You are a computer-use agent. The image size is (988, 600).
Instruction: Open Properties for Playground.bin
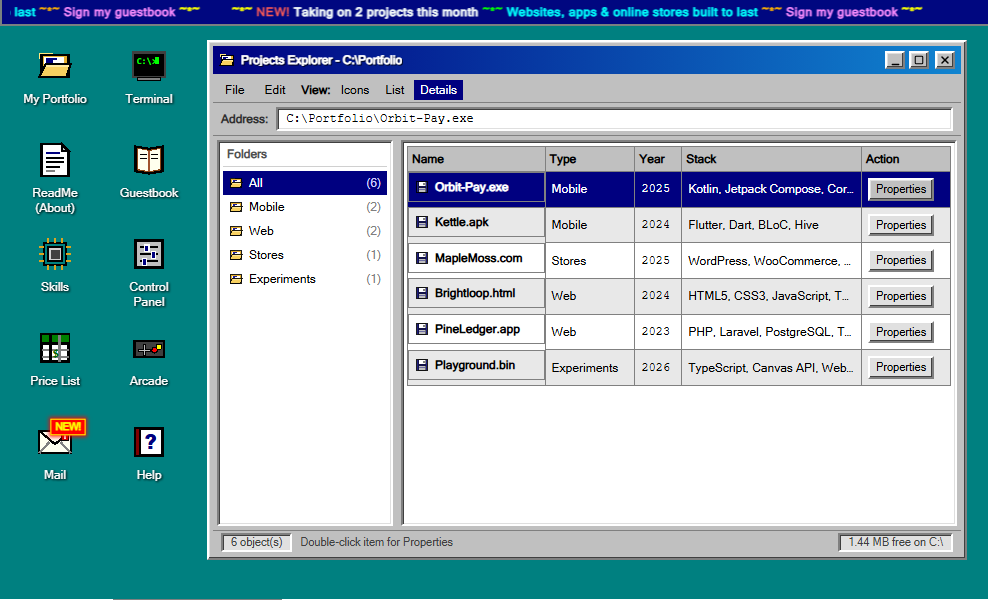[900, 367]
